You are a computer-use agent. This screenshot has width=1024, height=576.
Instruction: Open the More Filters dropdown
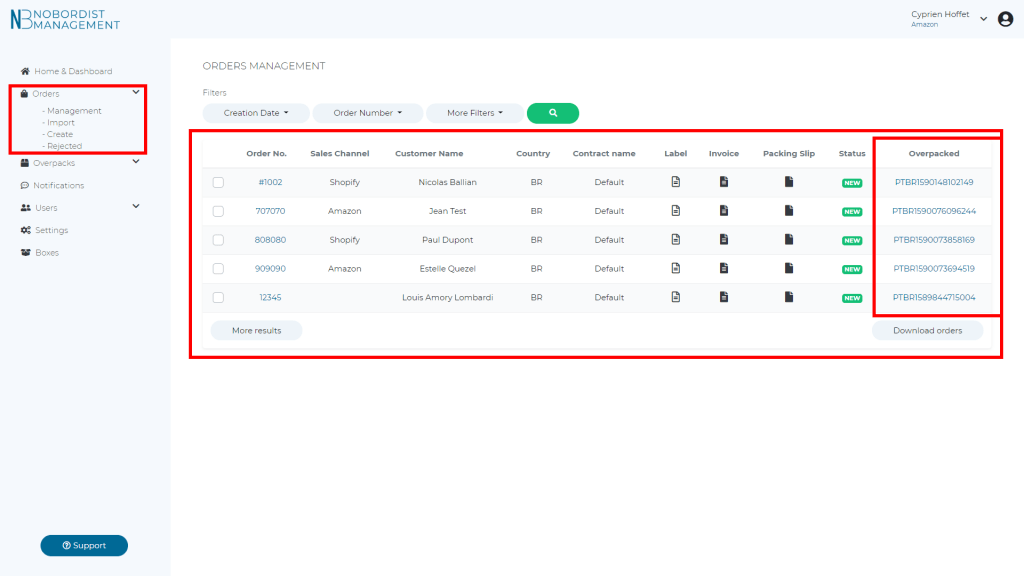point(475,113)
